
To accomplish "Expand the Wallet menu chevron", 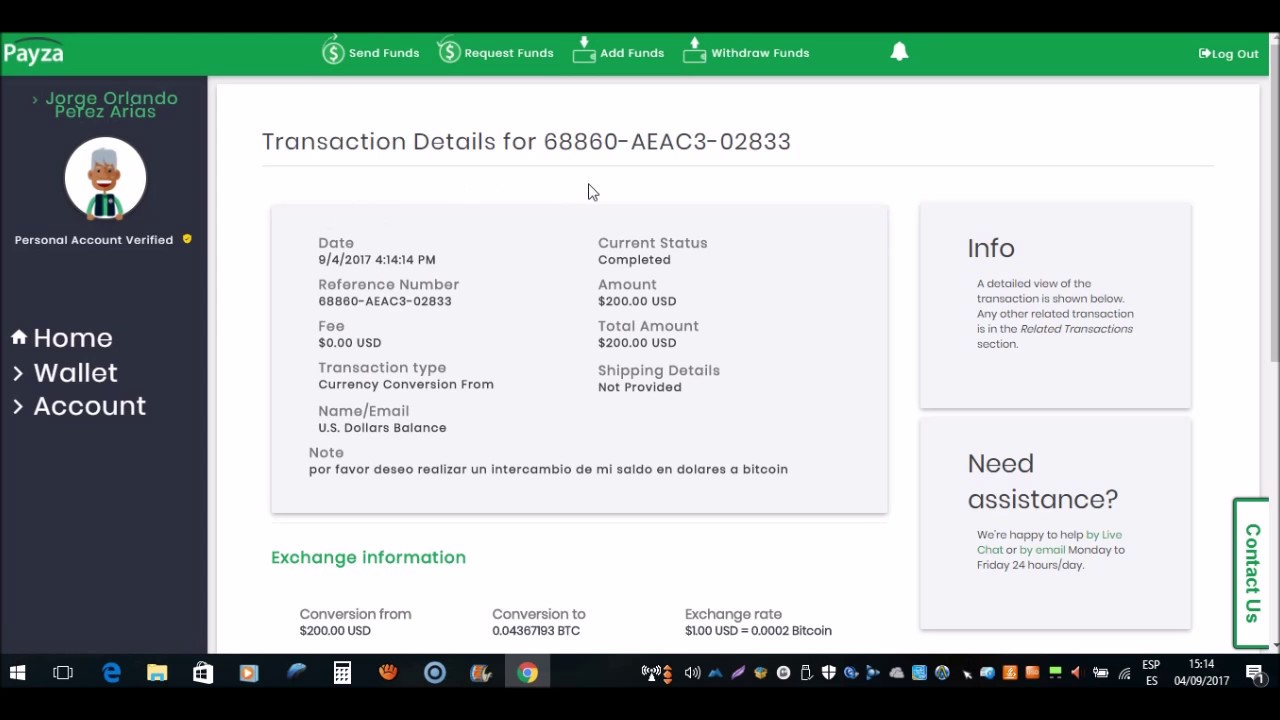I will pyautogui.click(x=18, y=372).
